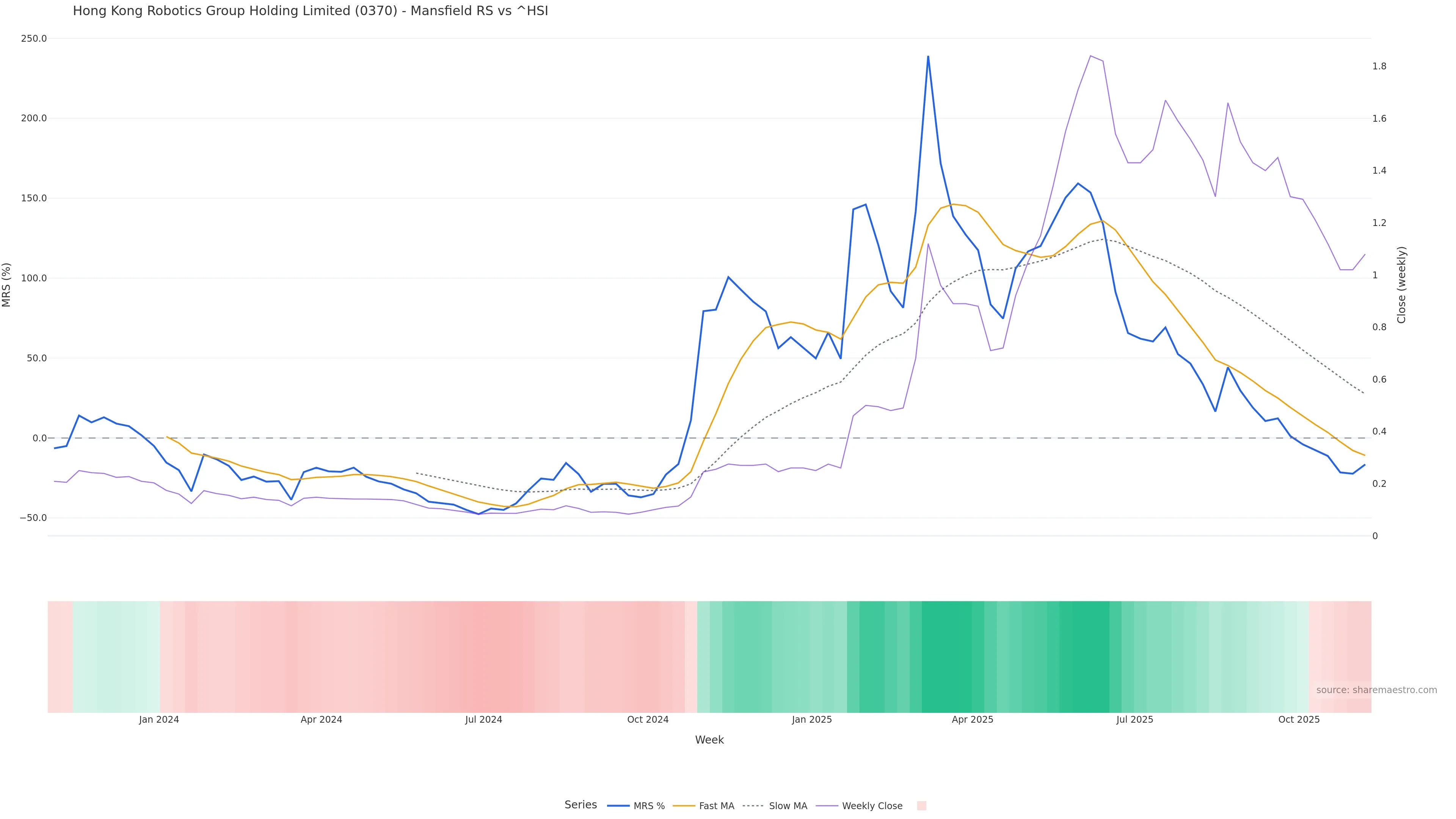Click the chart title text
Screen dimensions: 1456x819
tap(310, 11)
